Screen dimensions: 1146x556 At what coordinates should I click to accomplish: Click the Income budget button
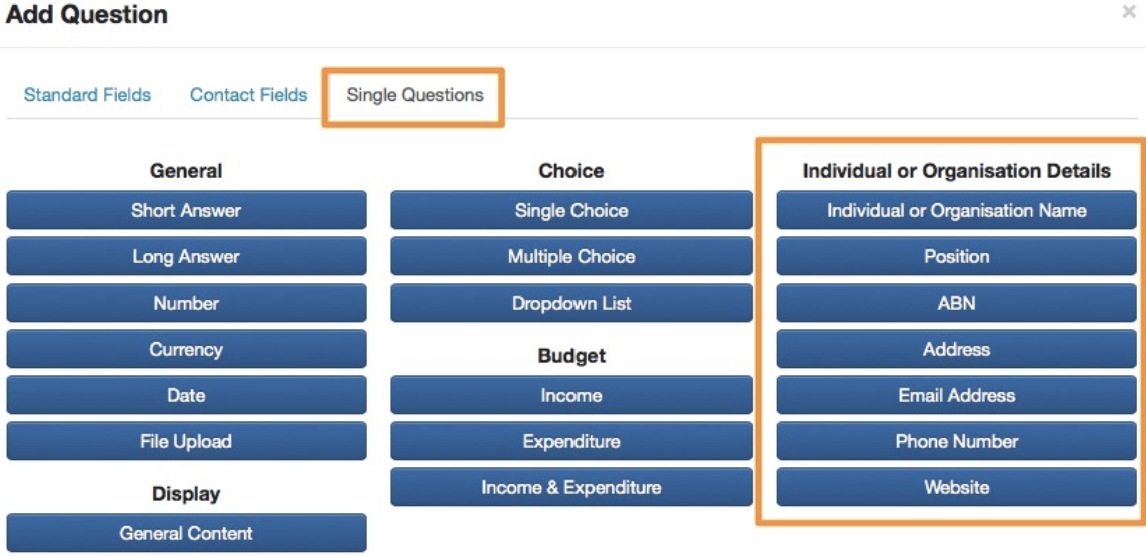pyautogui.click(x=571, y=395)
